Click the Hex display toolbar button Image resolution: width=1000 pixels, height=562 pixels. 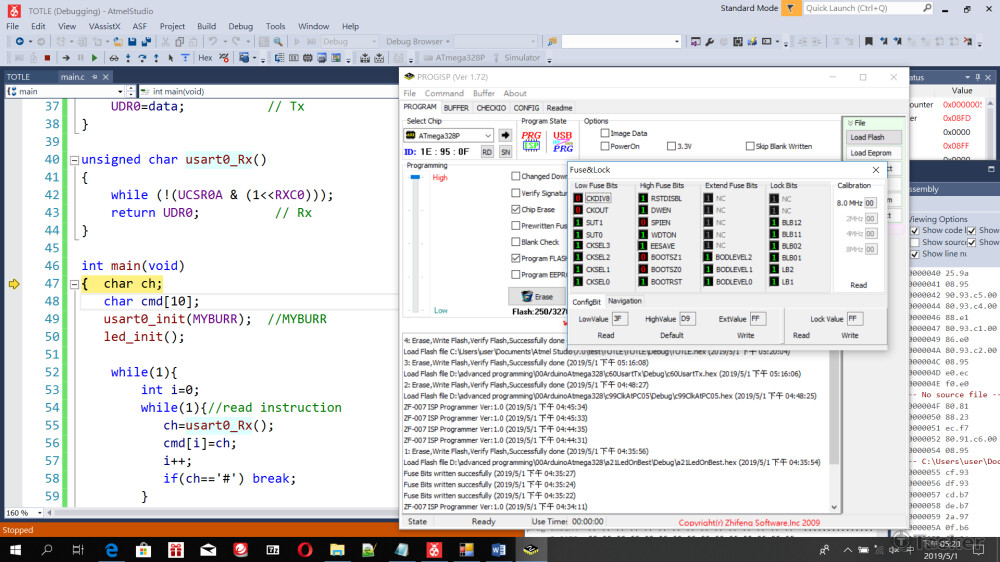pyautogui.click(x=205, y=58)
